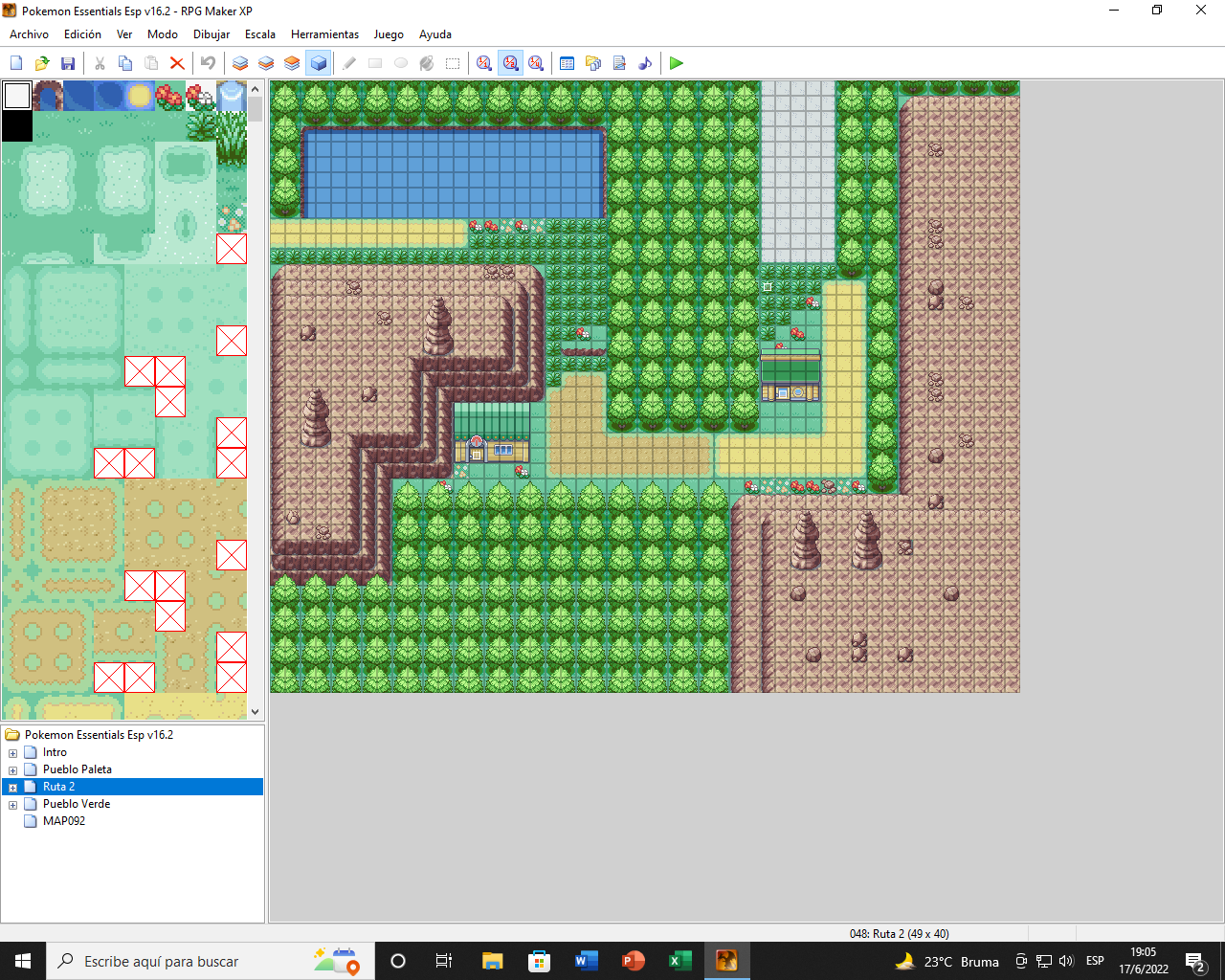Click the Save project icon

coord(68,63)
